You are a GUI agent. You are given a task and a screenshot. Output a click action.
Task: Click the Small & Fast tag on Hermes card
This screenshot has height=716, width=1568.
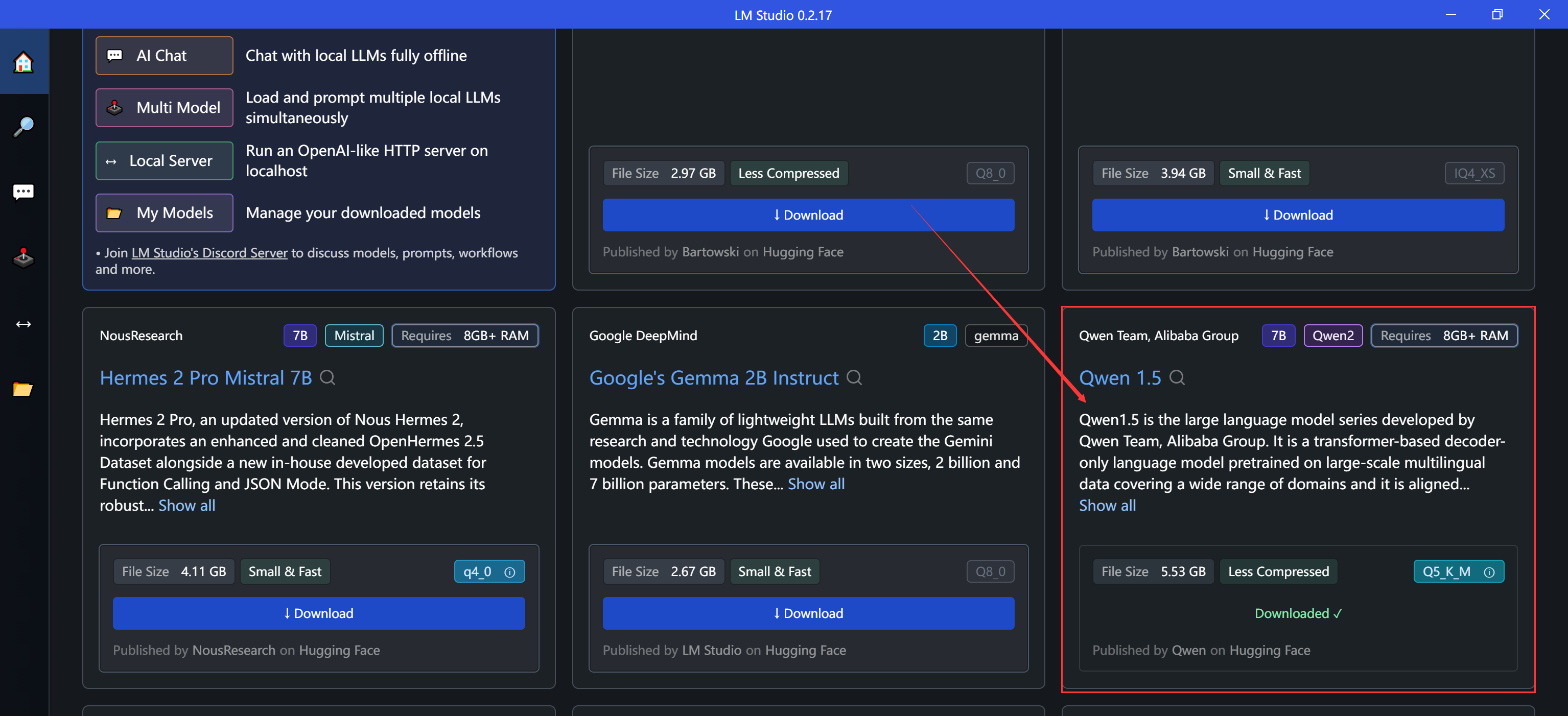285,571
